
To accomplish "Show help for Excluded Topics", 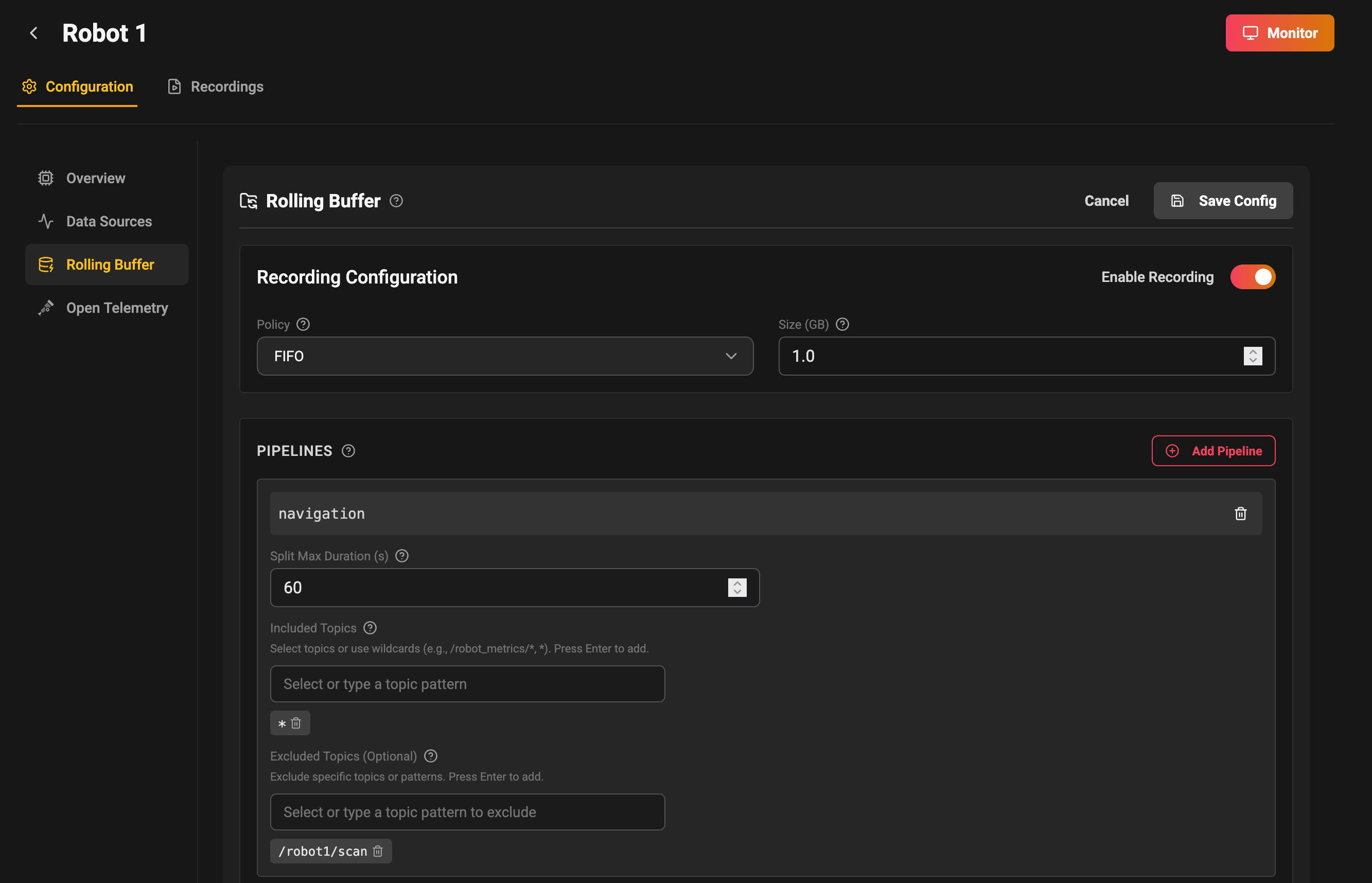I will [431, 756].
